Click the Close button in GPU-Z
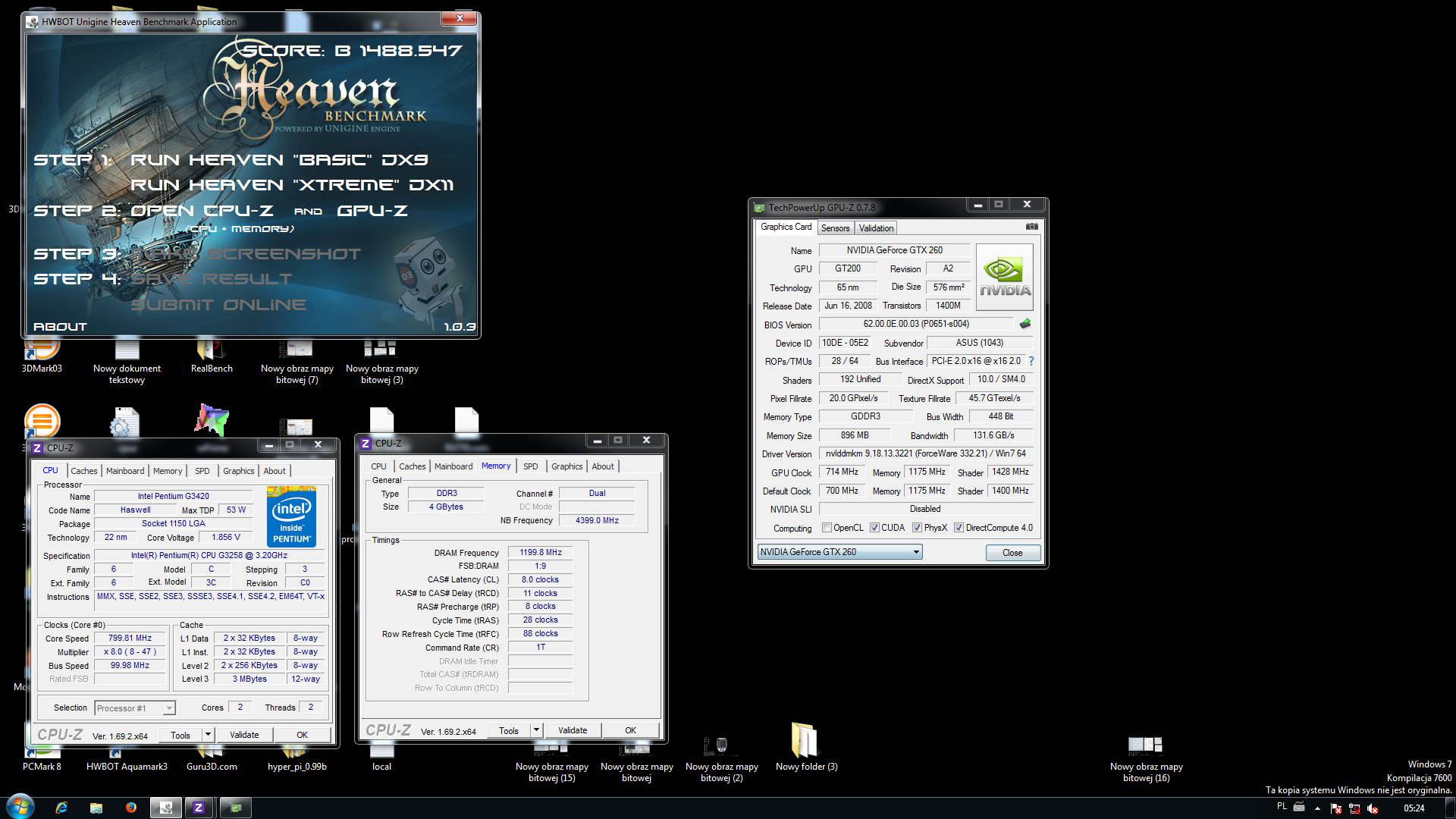 (1012, 553)
